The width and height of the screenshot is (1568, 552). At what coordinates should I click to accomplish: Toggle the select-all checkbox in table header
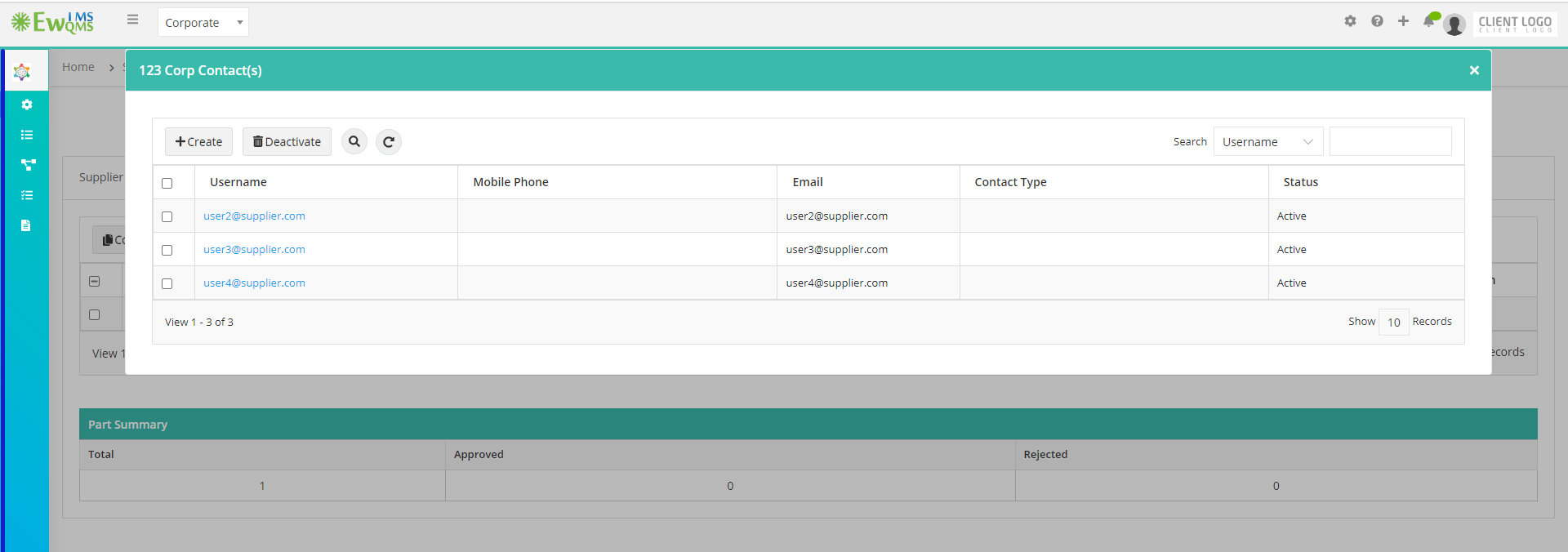click(167, 183)
